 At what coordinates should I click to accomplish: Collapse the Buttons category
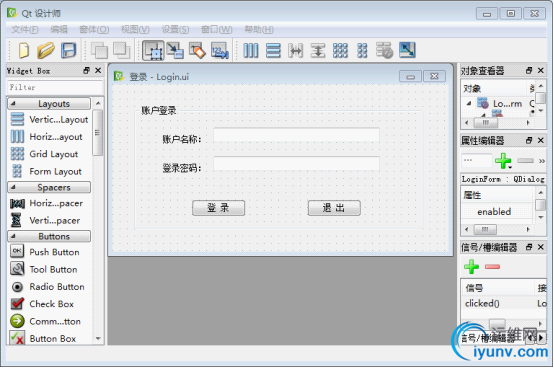point(13,236)
